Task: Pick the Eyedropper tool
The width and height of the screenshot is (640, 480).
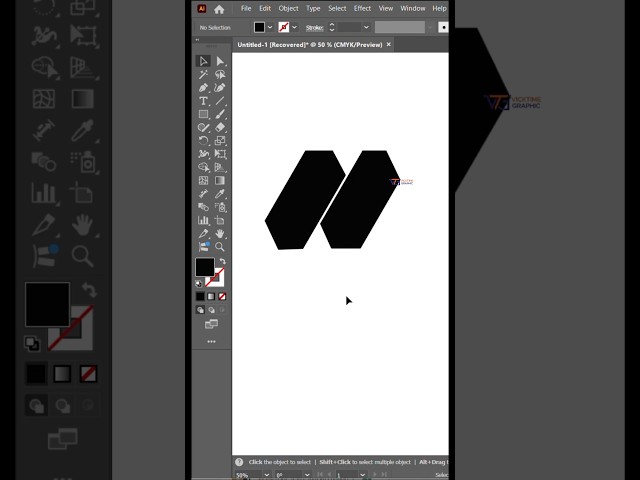Action: pos(220,193)
